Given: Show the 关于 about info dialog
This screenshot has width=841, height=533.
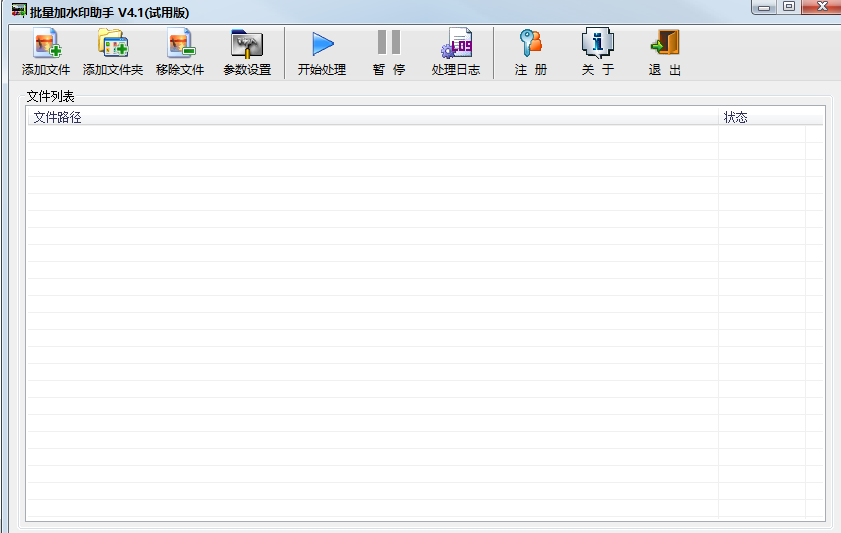Looking at the screenshot, I should point(597,45).
